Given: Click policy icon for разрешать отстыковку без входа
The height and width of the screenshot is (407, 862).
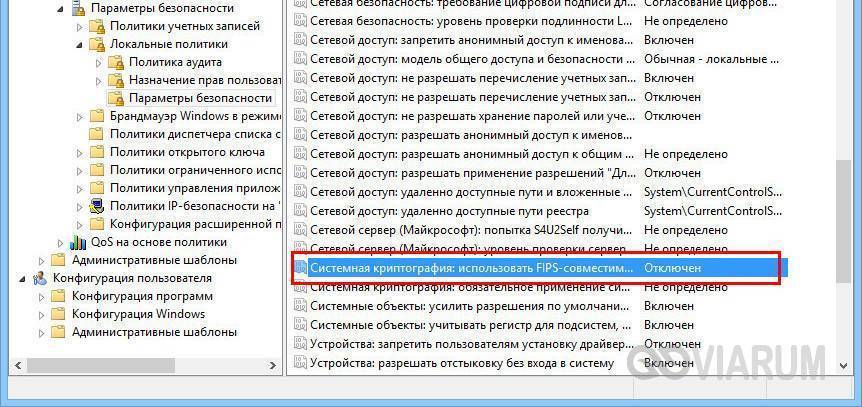Looking at the screenshot, I should (x=300, y=363).
